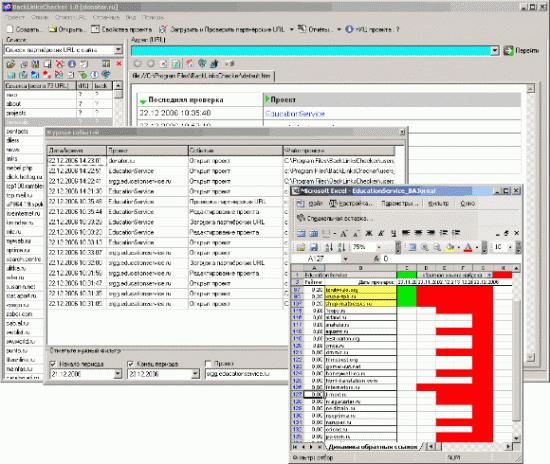550x464 pixels.
Task: Click the sigg.educationservice.ru filter field
Action: coord(247,374)
